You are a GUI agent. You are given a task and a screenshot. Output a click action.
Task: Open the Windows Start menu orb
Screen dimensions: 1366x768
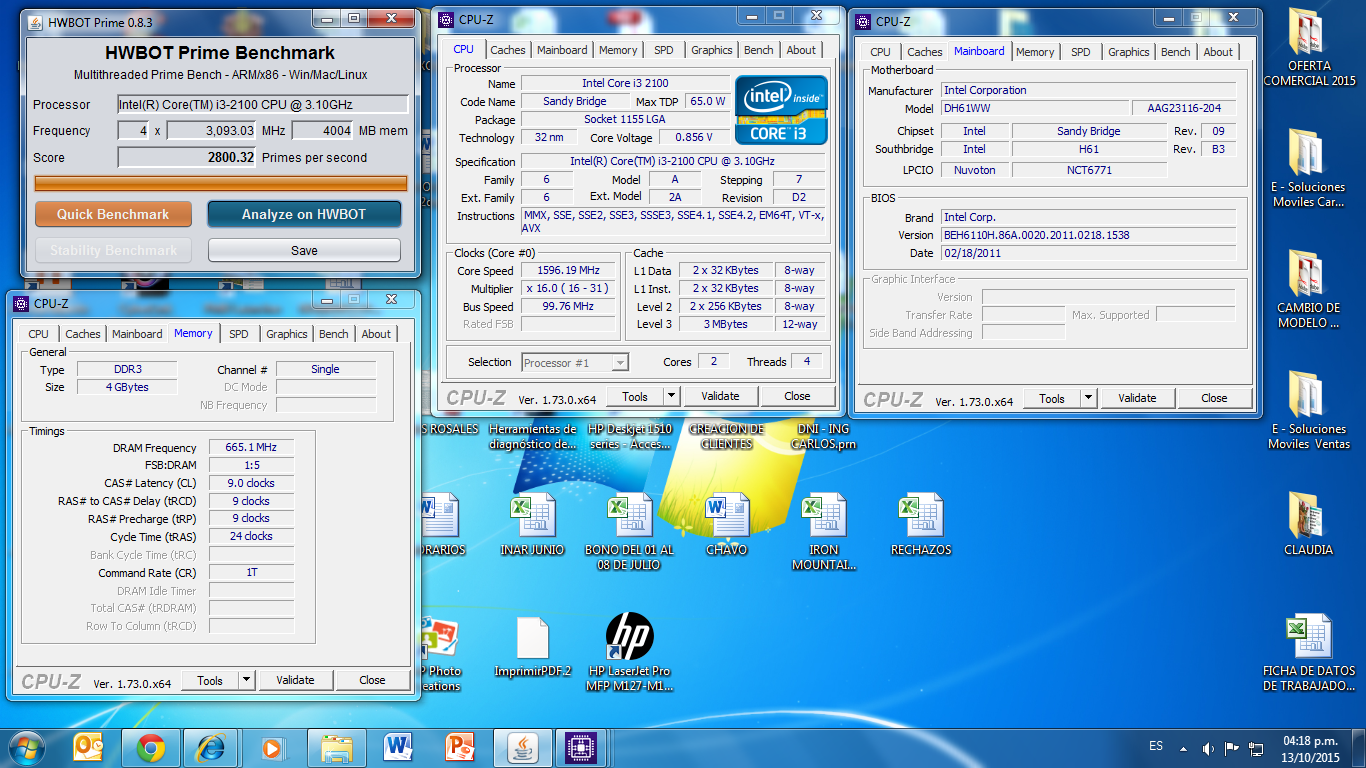[27, 747]
